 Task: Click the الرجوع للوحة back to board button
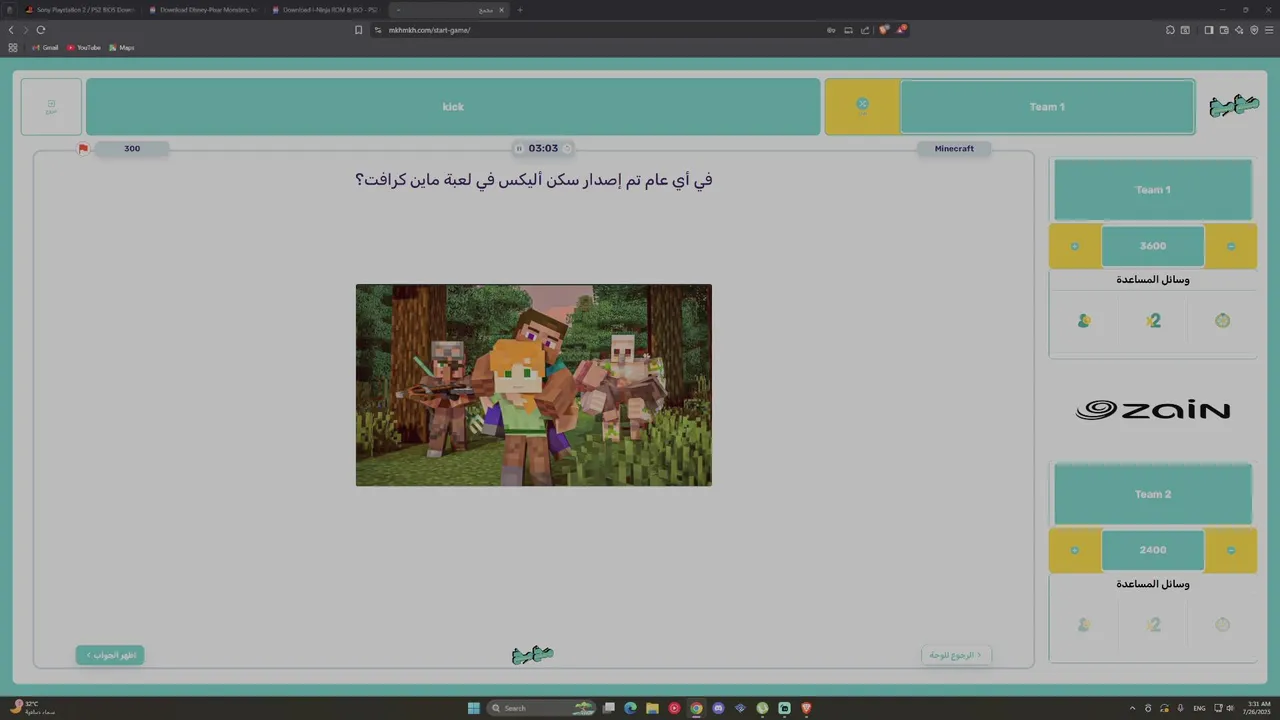tap(956, 655)
